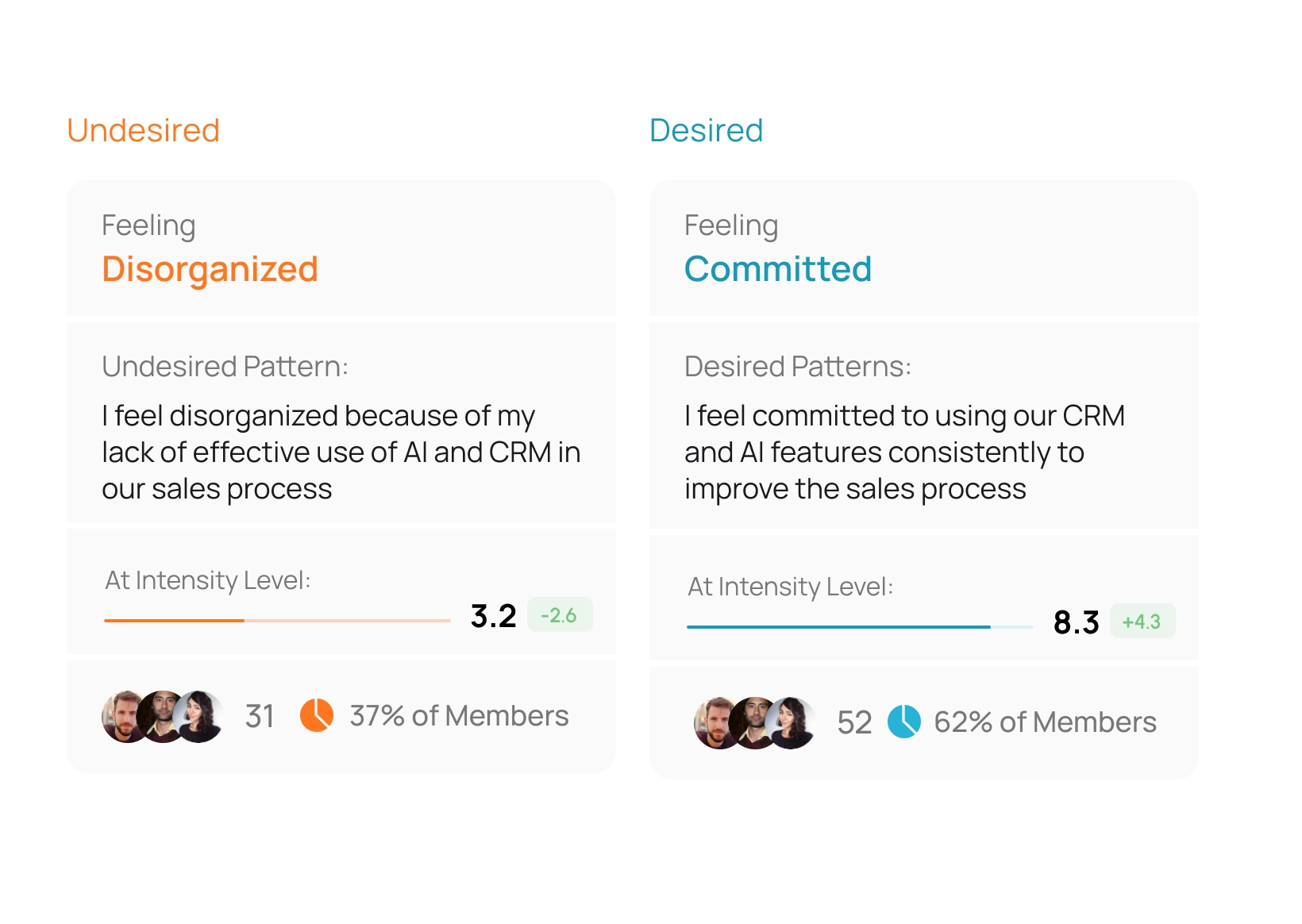Click the 37% of Members text

pos(459,716)
